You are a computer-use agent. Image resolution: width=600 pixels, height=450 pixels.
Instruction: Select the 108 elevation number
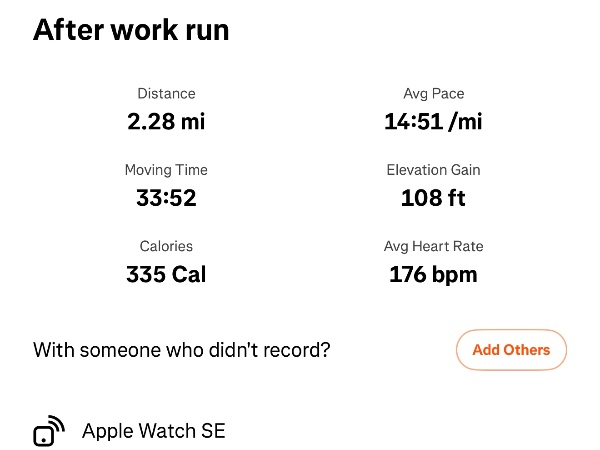[x=420, y=198]
